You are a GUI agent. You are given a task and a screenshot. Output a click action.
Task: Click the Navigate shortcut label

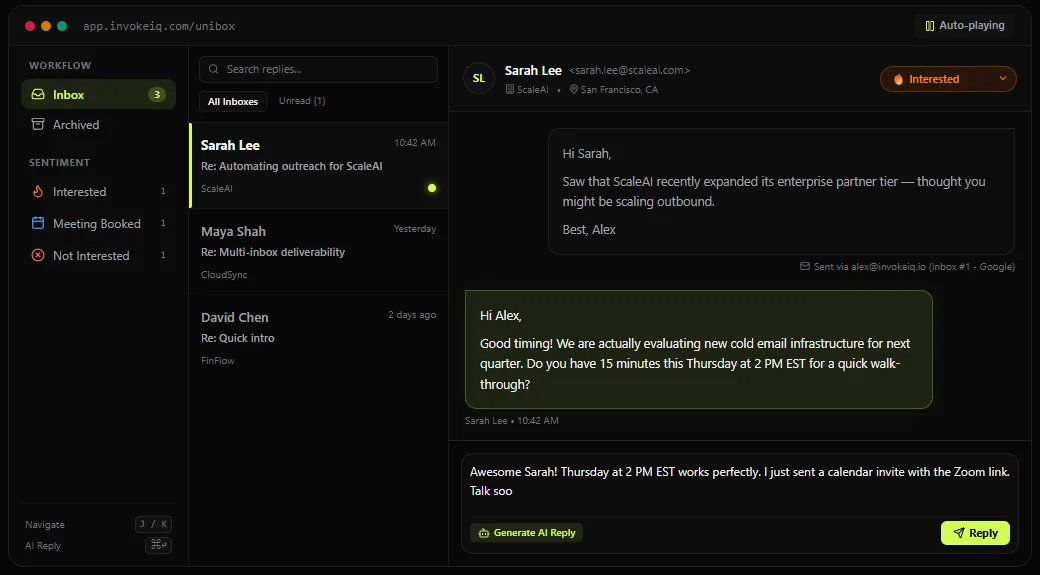click(45, 525)
